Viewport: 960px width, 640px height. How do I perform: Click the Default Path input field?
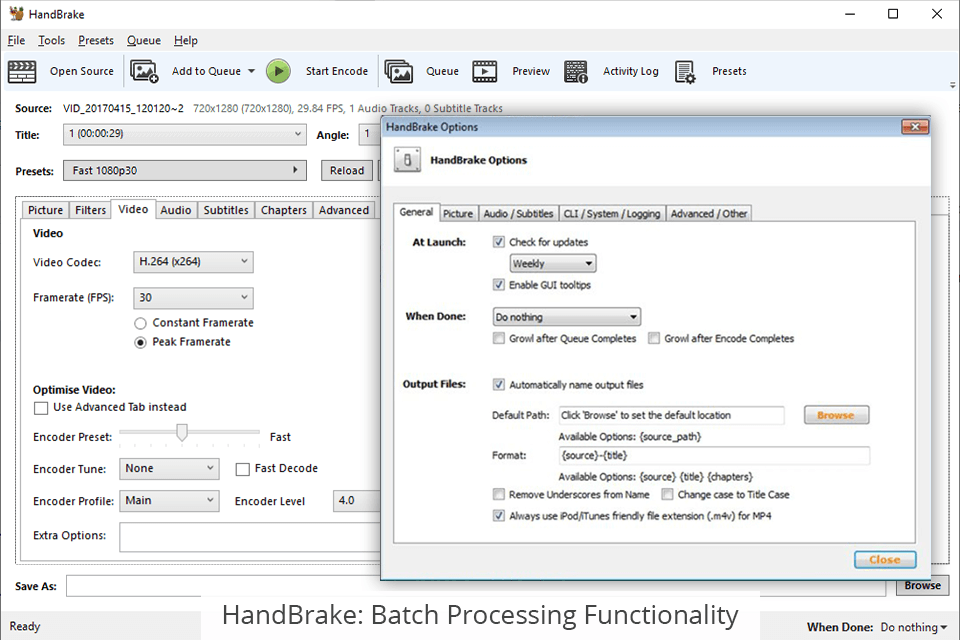pos(672,415)
